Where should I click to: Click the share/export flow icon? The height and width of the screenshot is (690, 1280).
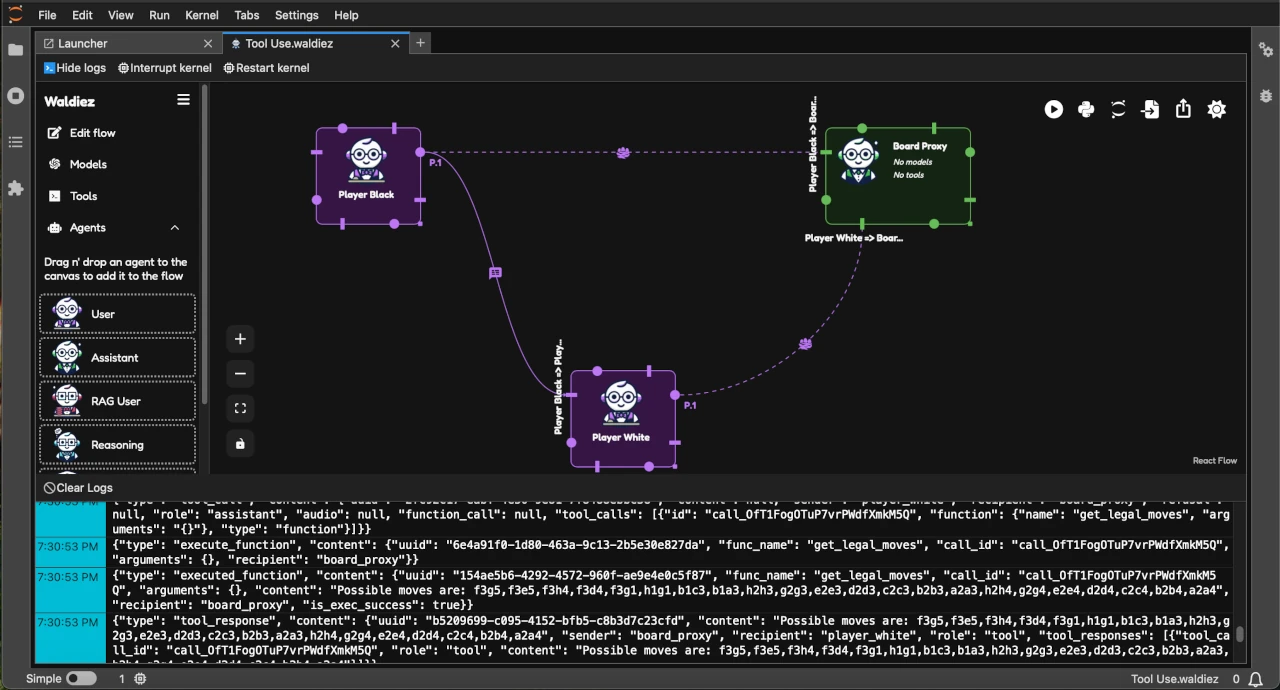tap(1183, 110)
